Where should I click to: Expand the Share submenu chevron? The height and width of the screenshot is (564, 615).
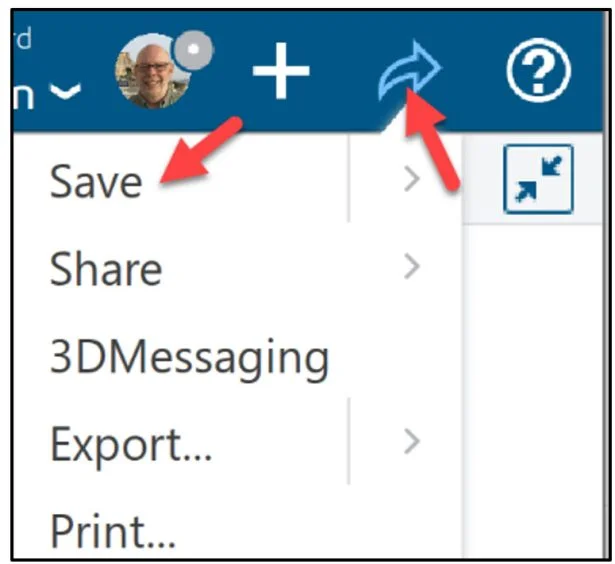tap(411, 266)
